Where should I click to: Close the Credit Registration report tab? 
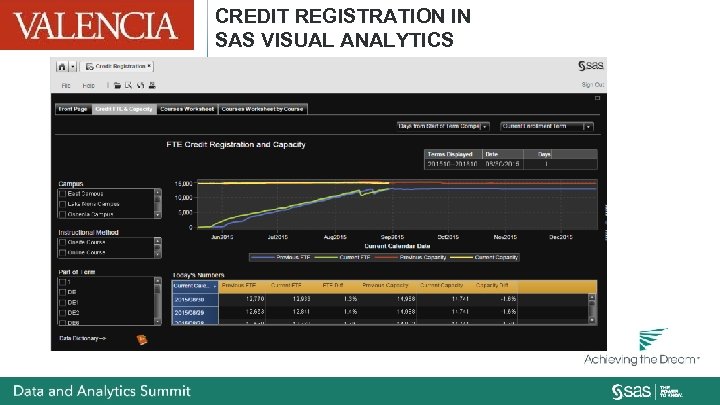coord(149,66)
